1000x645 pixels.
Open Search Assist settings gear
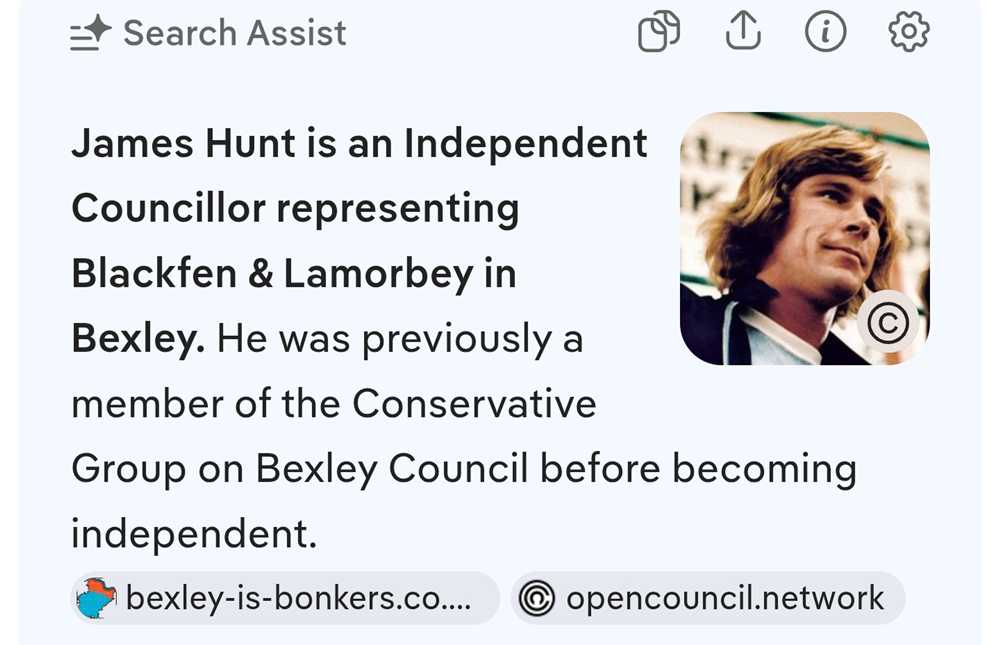click(908, 34)
